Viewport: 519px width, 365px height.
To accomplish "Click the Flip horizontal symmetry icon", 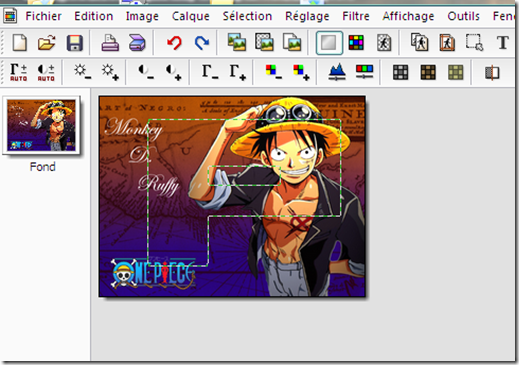I will (492, 72).
